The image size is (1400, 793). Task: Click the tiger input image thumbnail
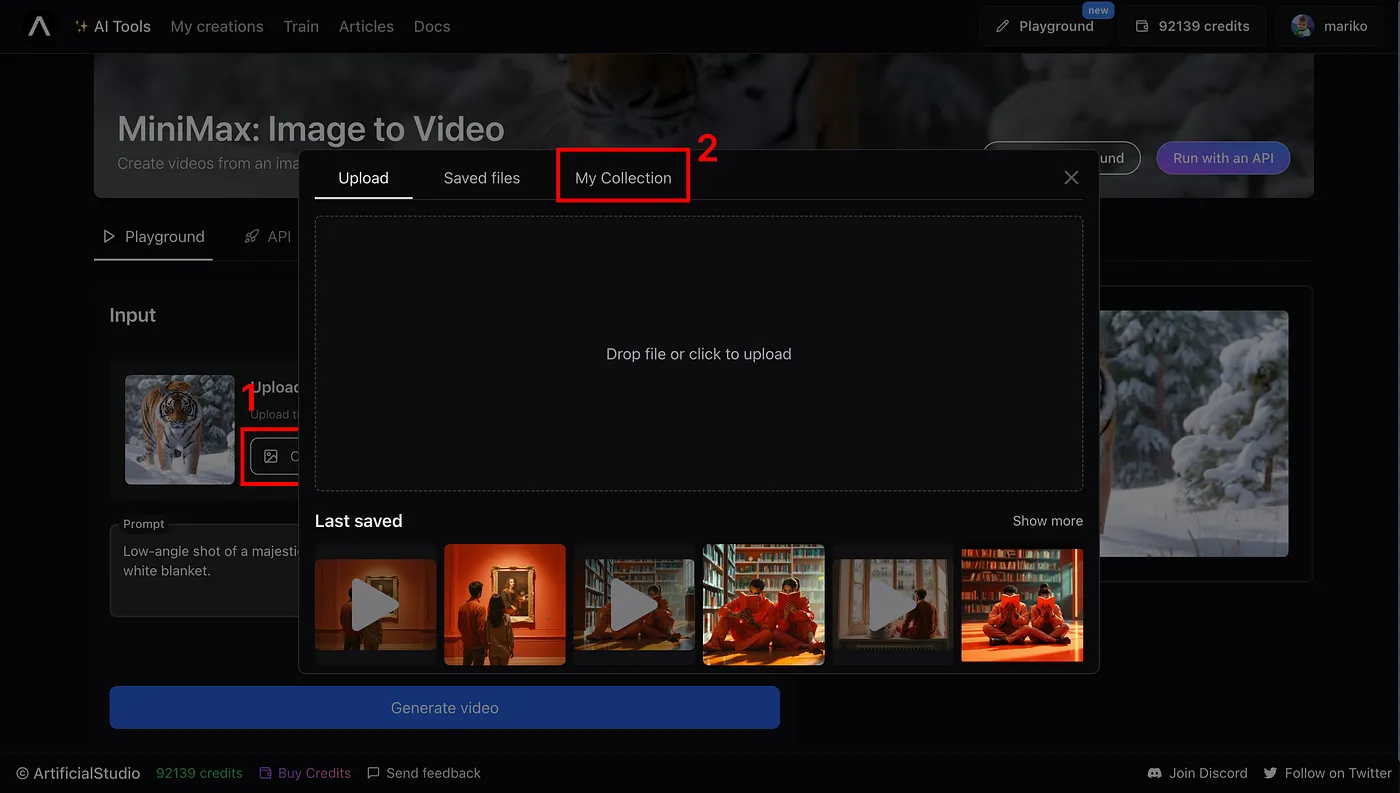pos(180,430)
